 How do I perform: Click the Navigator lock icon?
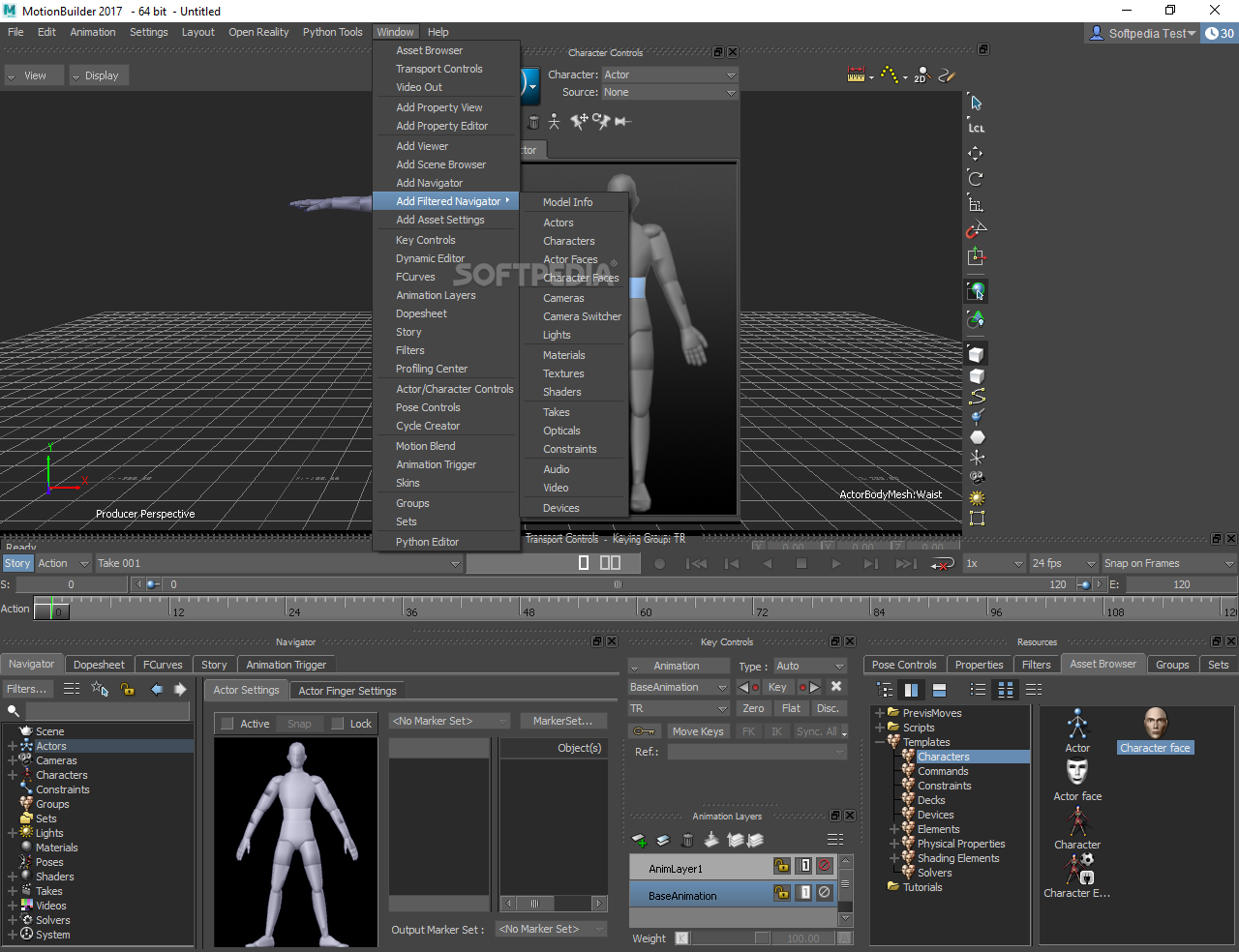click(x=128, y=689)
